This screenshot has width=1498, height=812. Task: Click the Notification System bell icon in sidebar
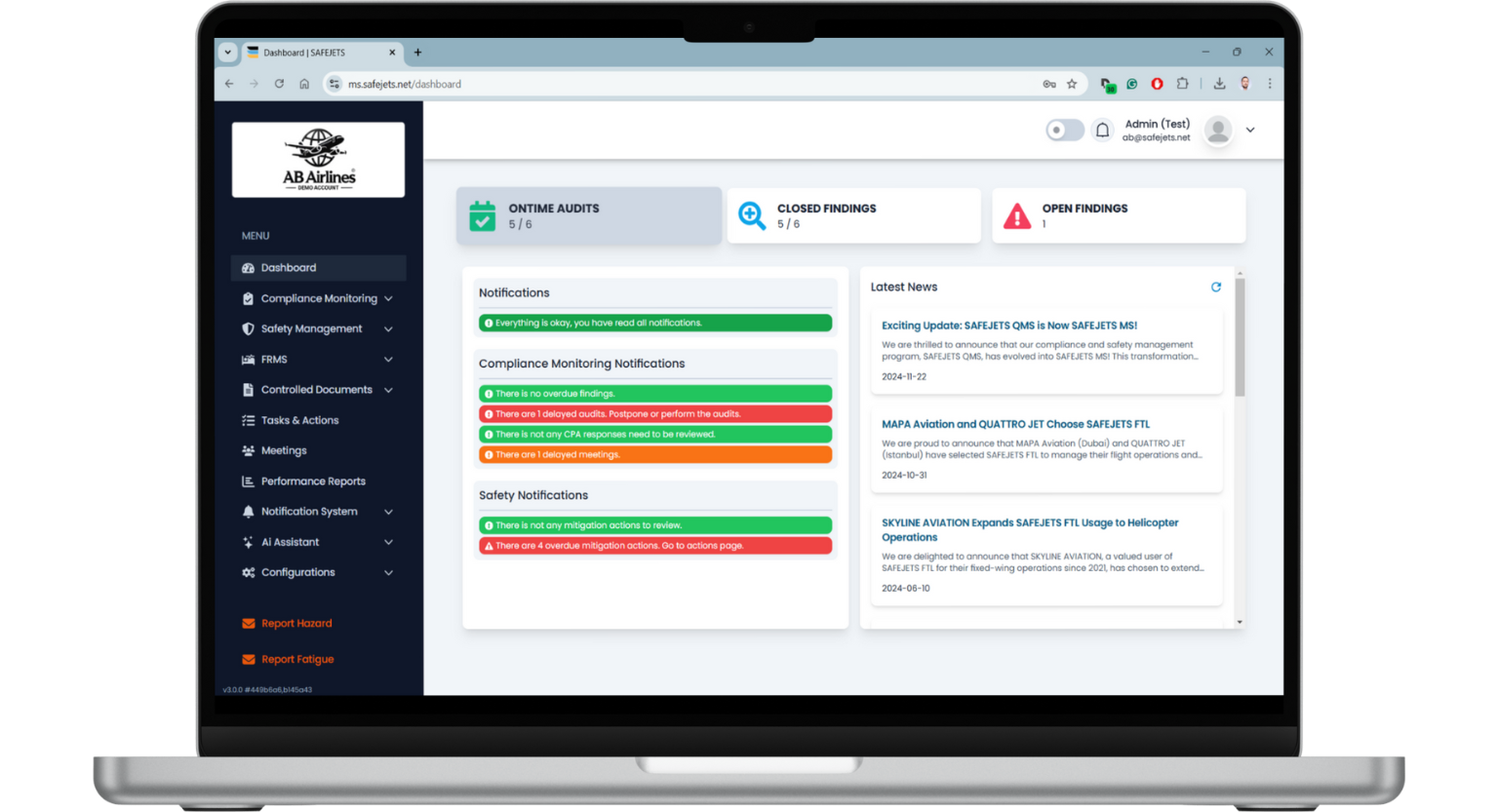click(x=248, y=512)
